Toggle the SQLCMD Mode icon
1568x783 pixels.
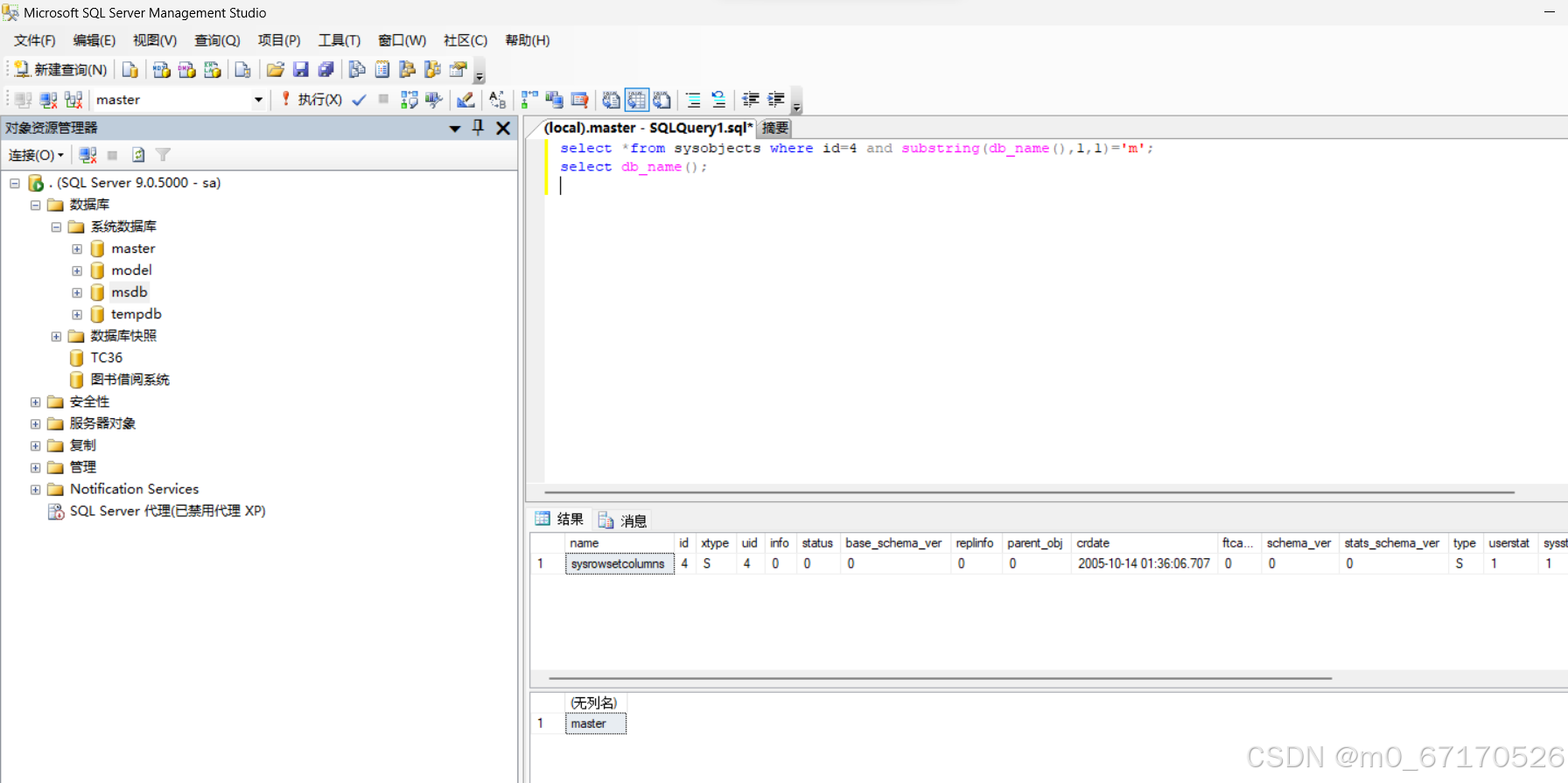click(x=579, y=100)
